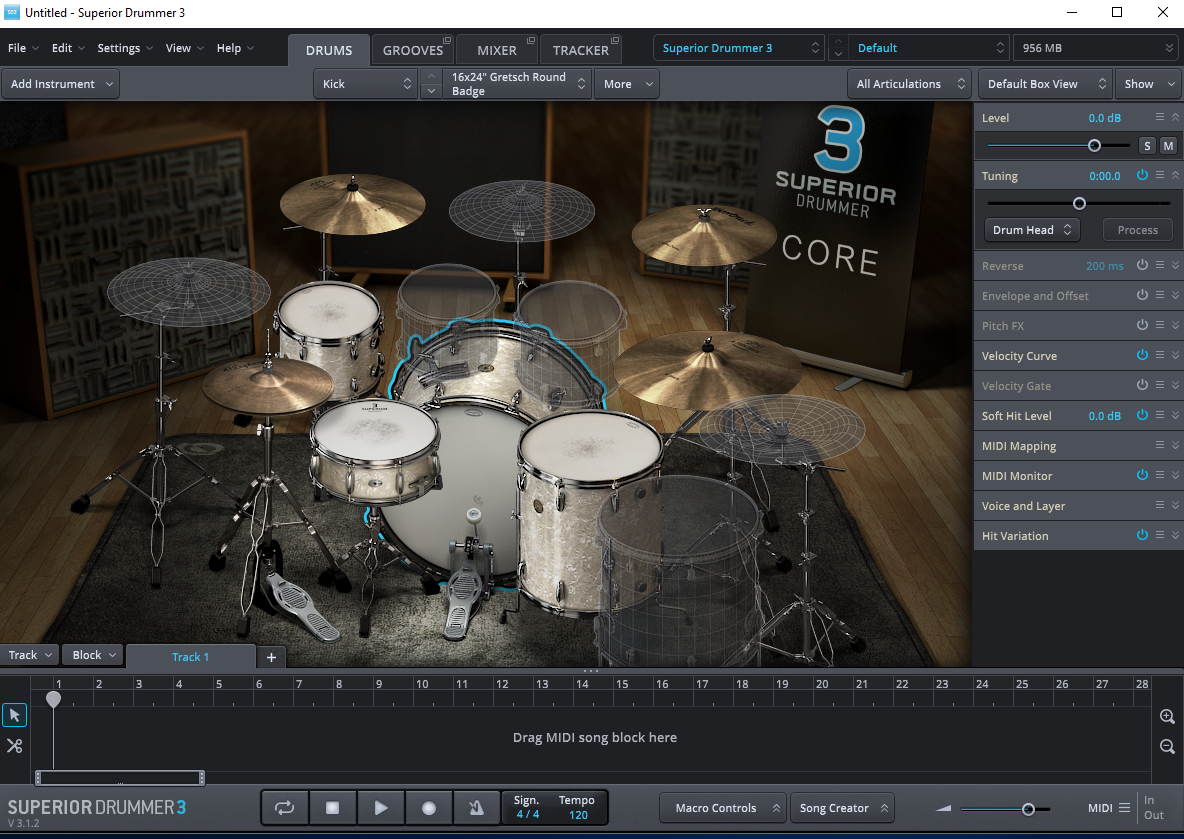
Task: Add a new track with the plus button
Action: (x=271, y=657)
